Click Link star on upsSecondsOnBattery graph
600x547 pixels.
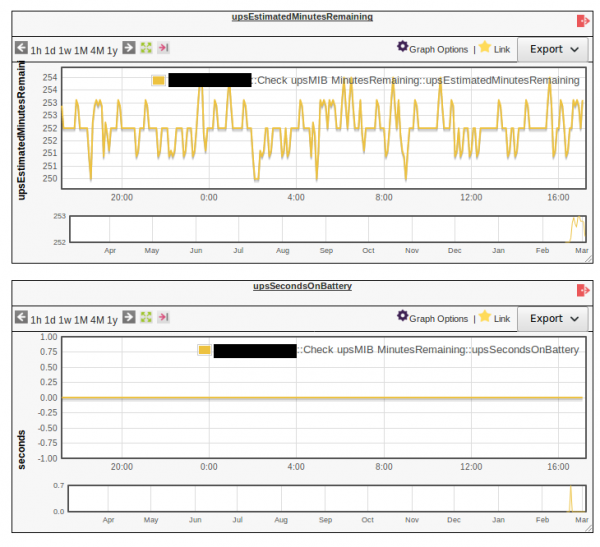(x=486, y=317)
